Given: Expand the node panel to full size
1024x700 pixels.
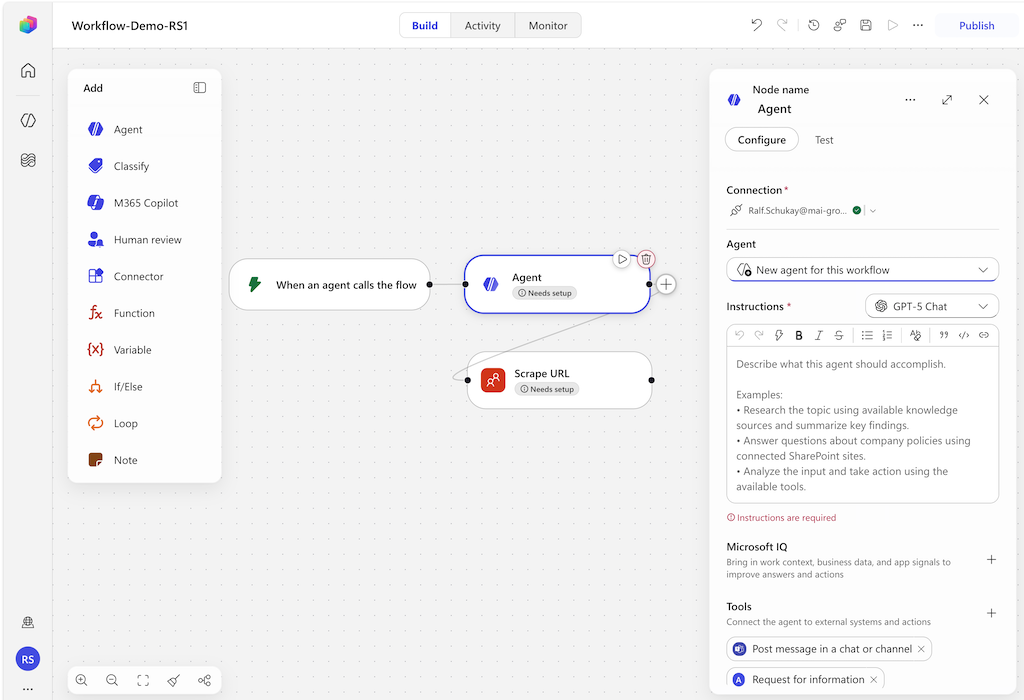Looking at the screenshot, I should [947, 100].
